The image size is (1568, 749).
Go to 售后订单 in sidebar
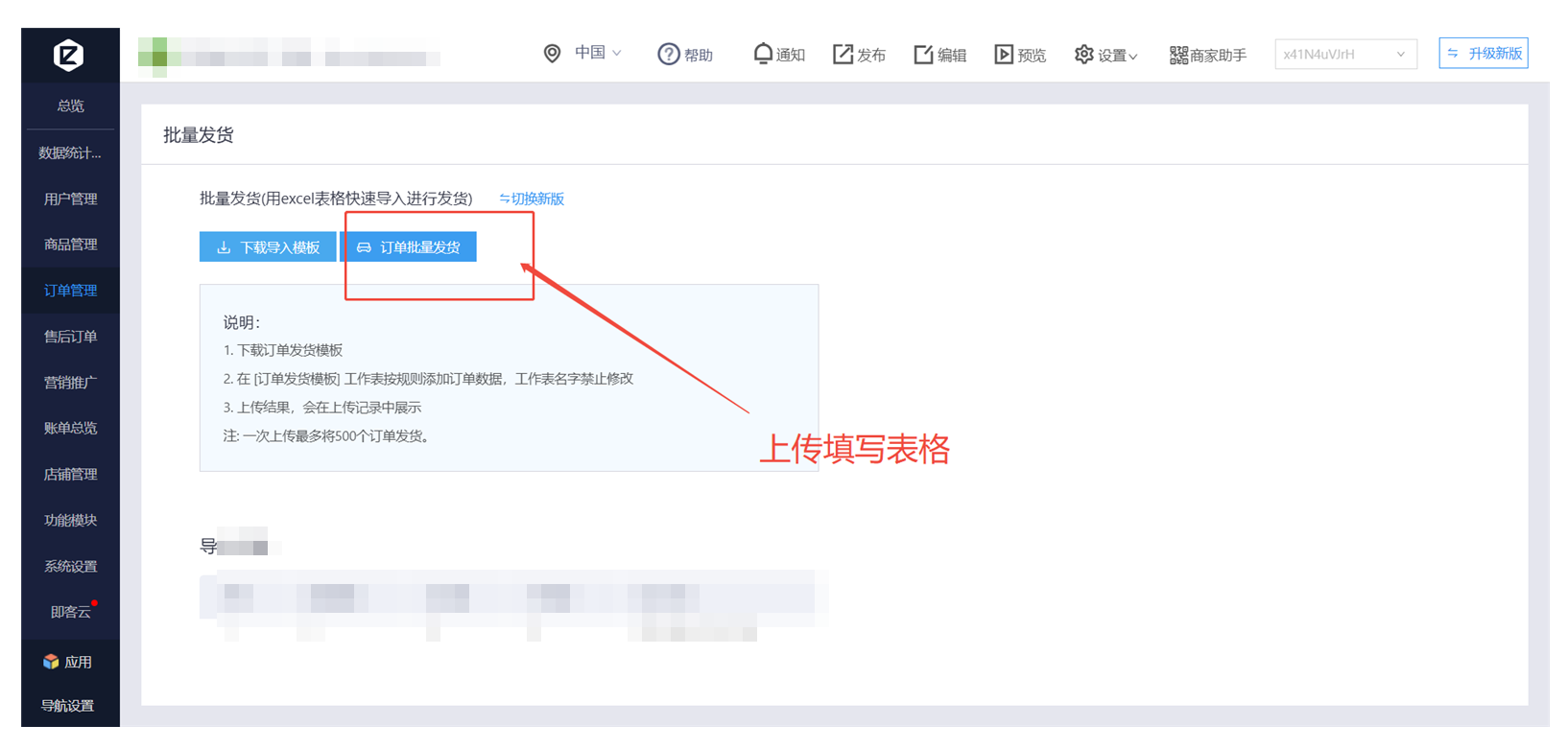(70, 337)
